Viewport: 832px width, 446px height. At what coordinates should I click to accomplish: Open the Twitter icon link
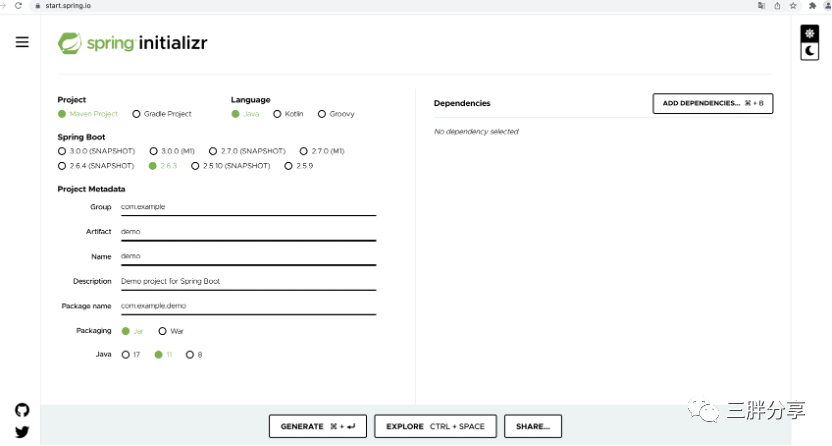(22, 432)
